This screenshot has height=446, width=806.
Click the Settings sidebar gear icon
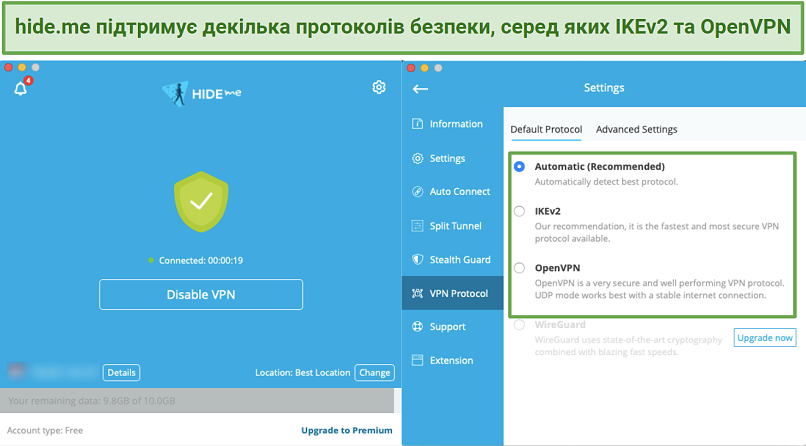417,158
